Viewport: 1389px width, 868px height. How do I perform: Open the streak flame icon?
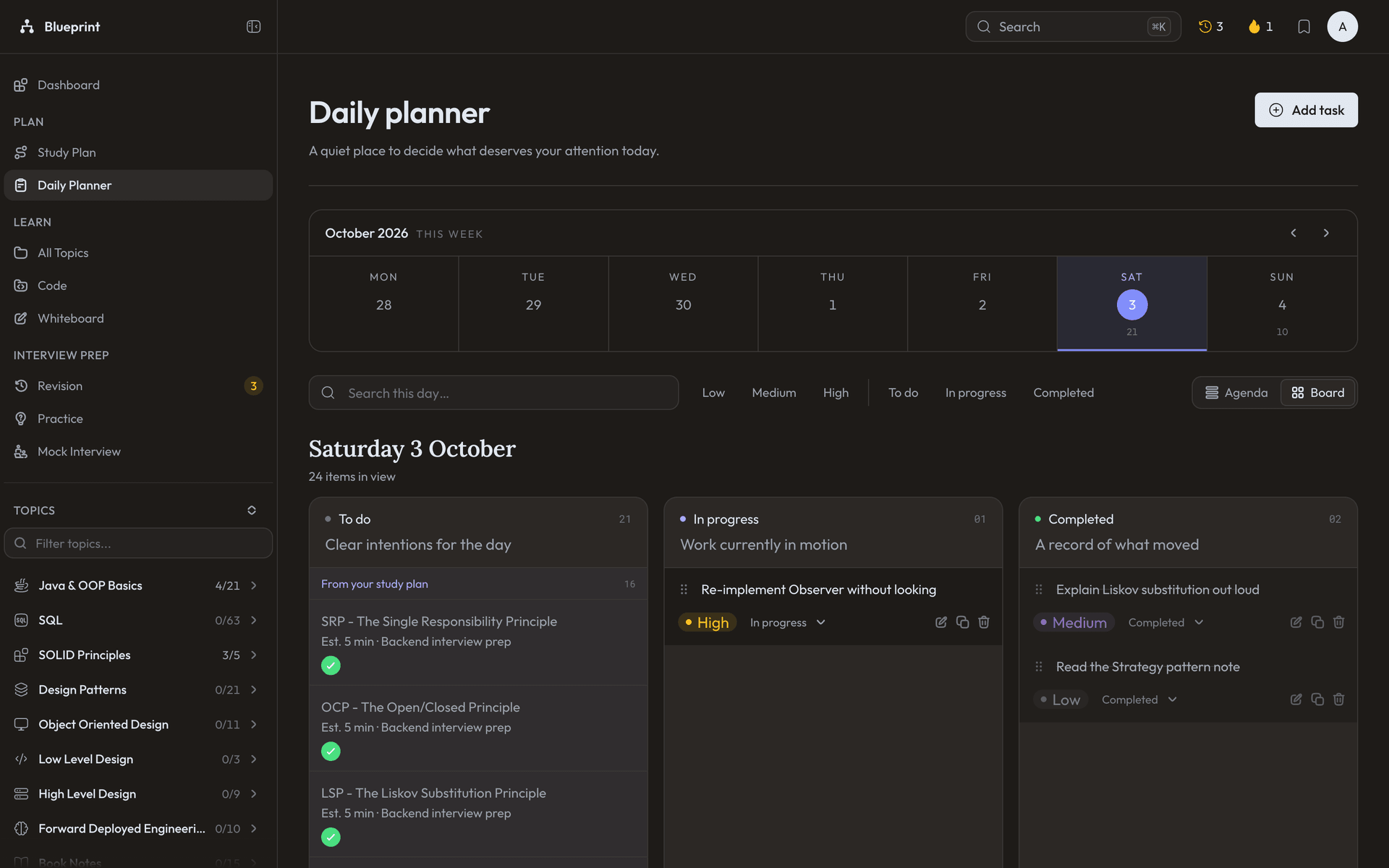point(1260,27)
